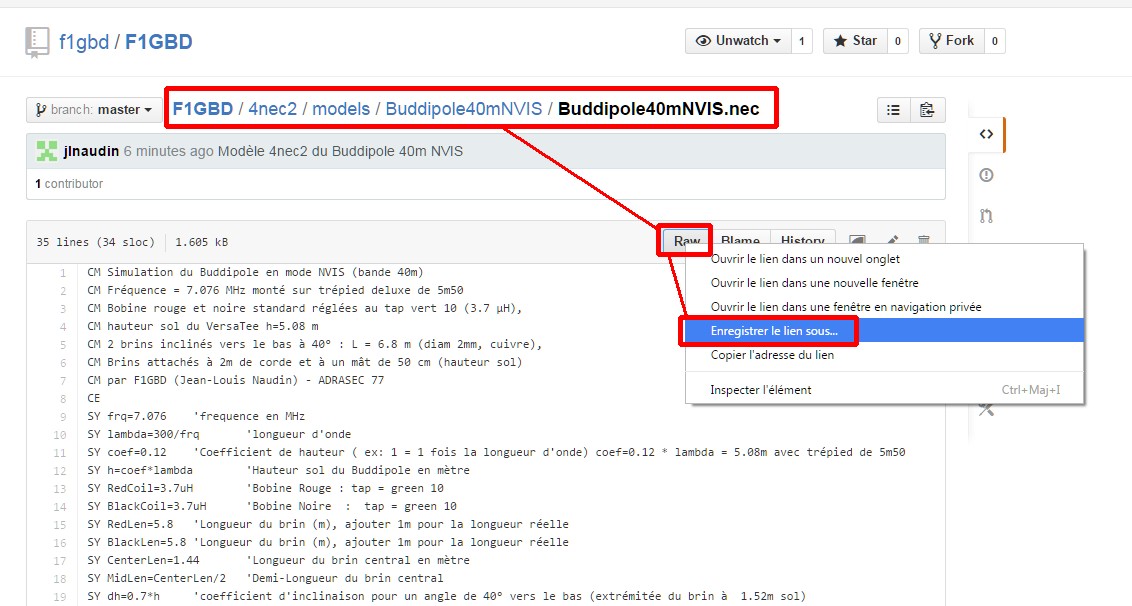This screenshot has height=606, width=1132.
Task: Click the 35 lines (34 sloc) info
Action: click(x=95, y=242)
